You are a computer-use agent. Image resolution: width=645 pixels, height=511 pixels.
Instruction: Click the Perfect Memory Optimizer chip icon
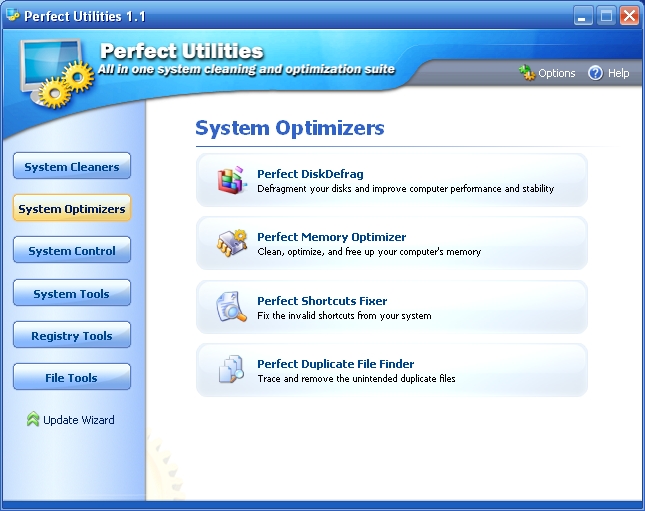coord(232,243)
